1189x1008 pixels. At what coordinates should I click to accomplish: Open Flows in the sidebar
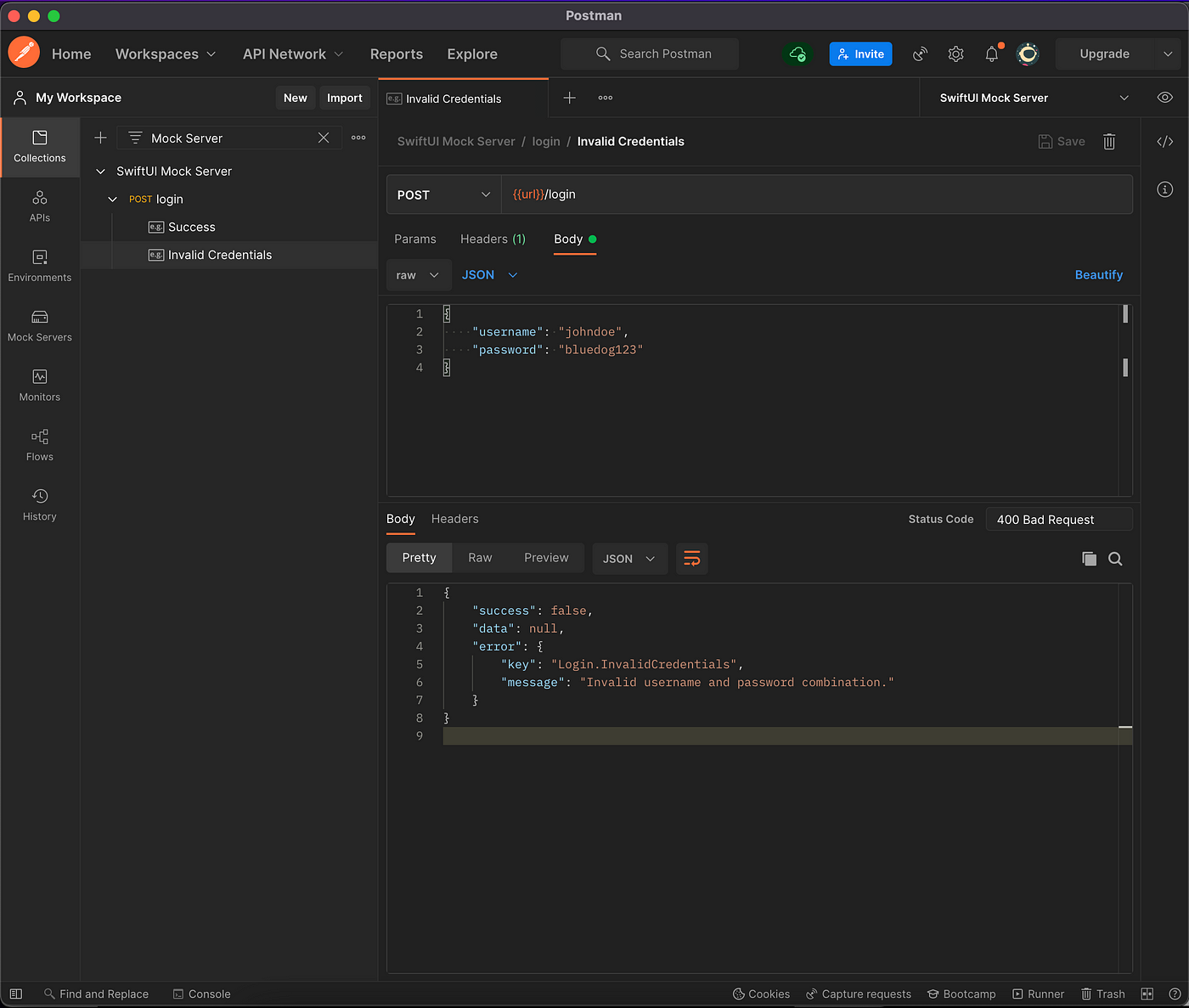tap(40, 446)
